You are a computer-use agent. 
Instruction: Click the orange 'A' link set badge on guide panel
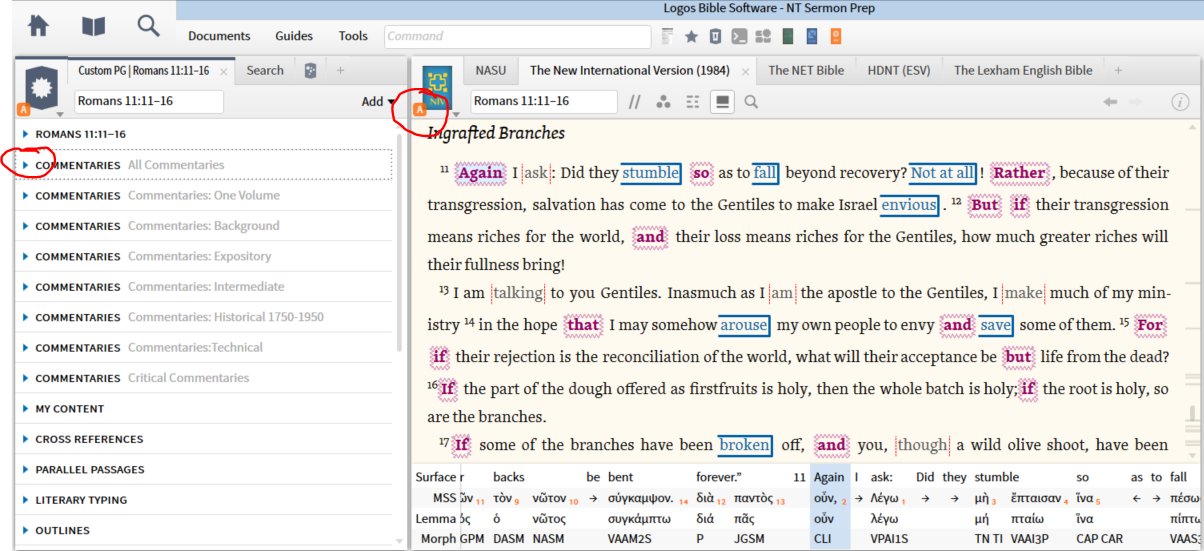[24, 109]
